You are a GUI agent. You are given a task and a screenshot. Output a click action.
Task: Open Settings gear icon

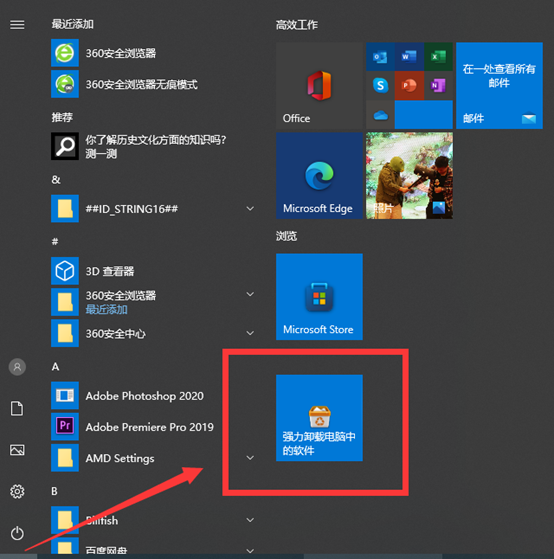[x=17, y=492]
